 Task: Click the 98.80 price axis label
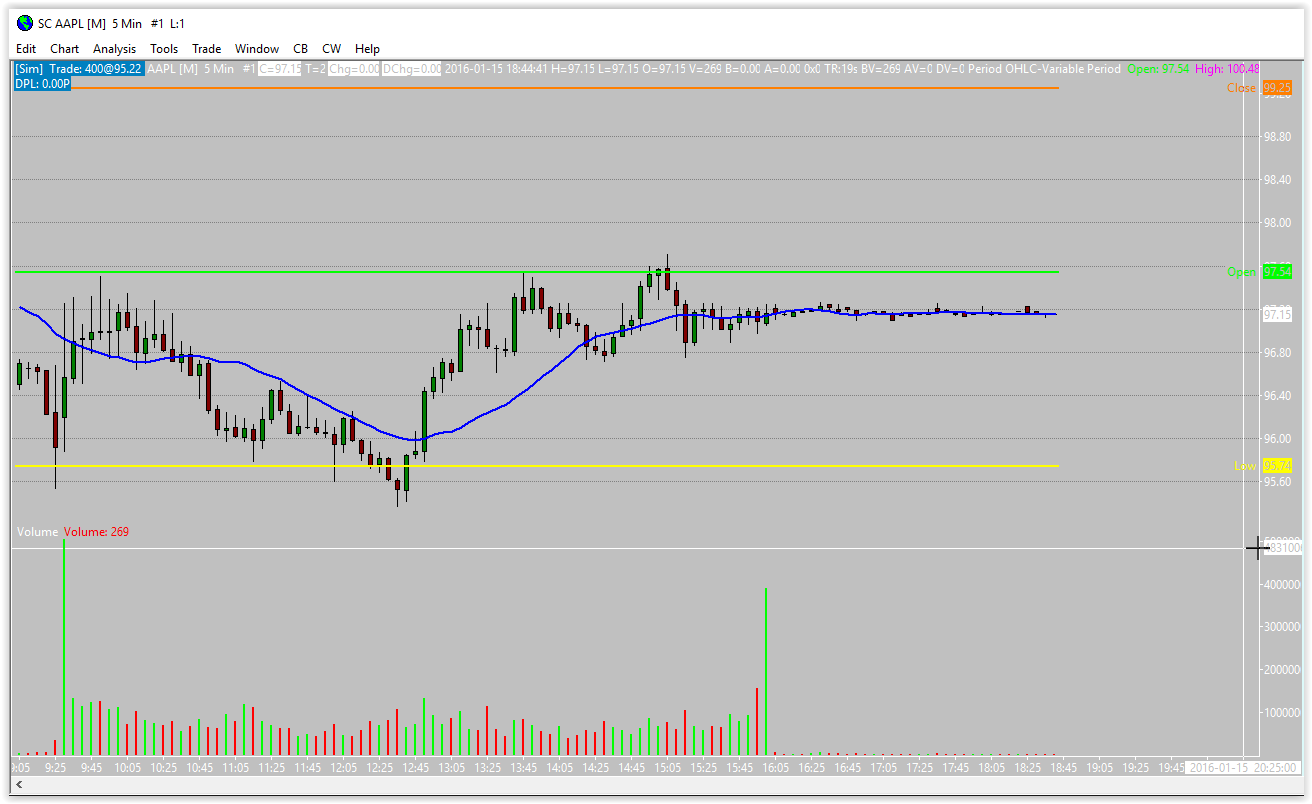point(1277,137)
